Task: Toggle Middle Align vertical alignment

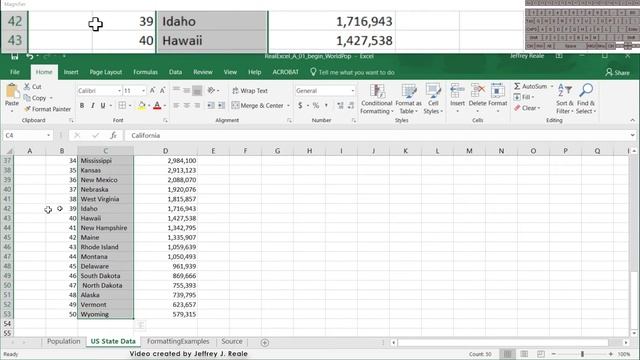Action: [x=187, y=91]
